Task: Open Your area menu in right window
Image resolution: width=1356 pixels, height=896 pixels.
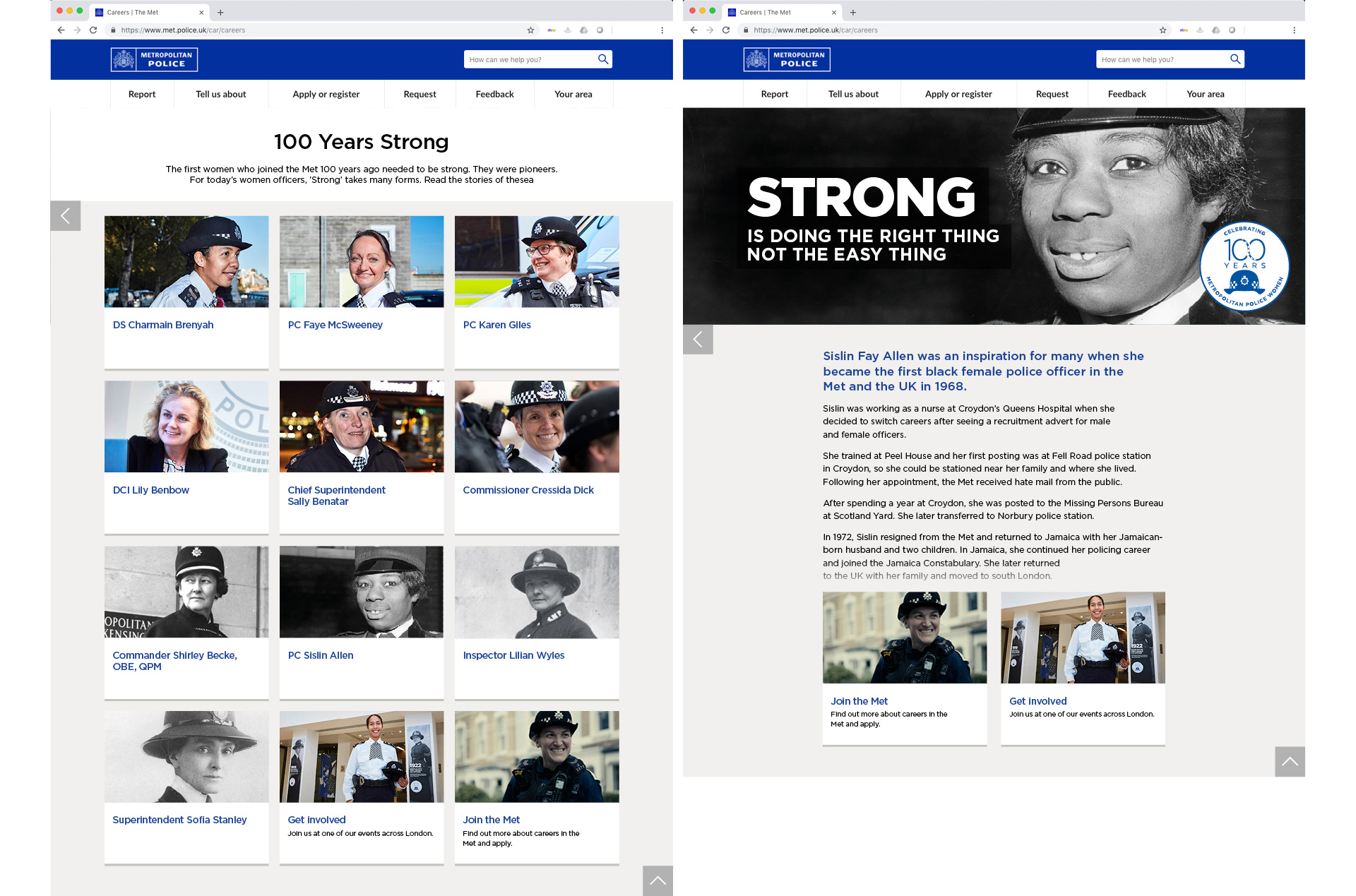Action: 1206,94
